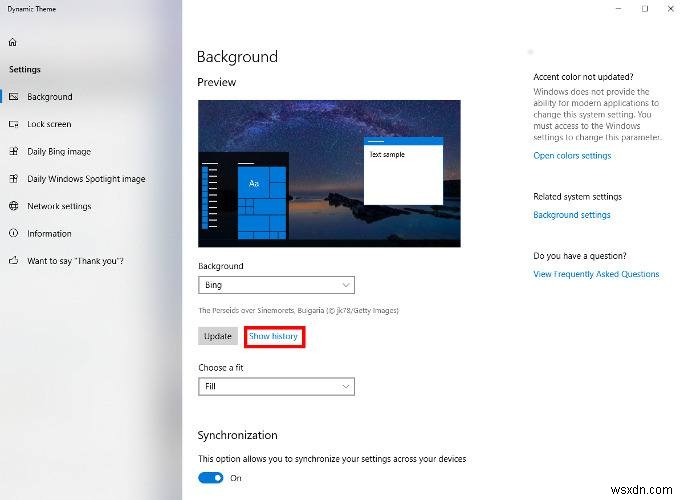Click the Settings label in sidebar
Viewport: 684px width, 500px height.
(x=25, y=69)
